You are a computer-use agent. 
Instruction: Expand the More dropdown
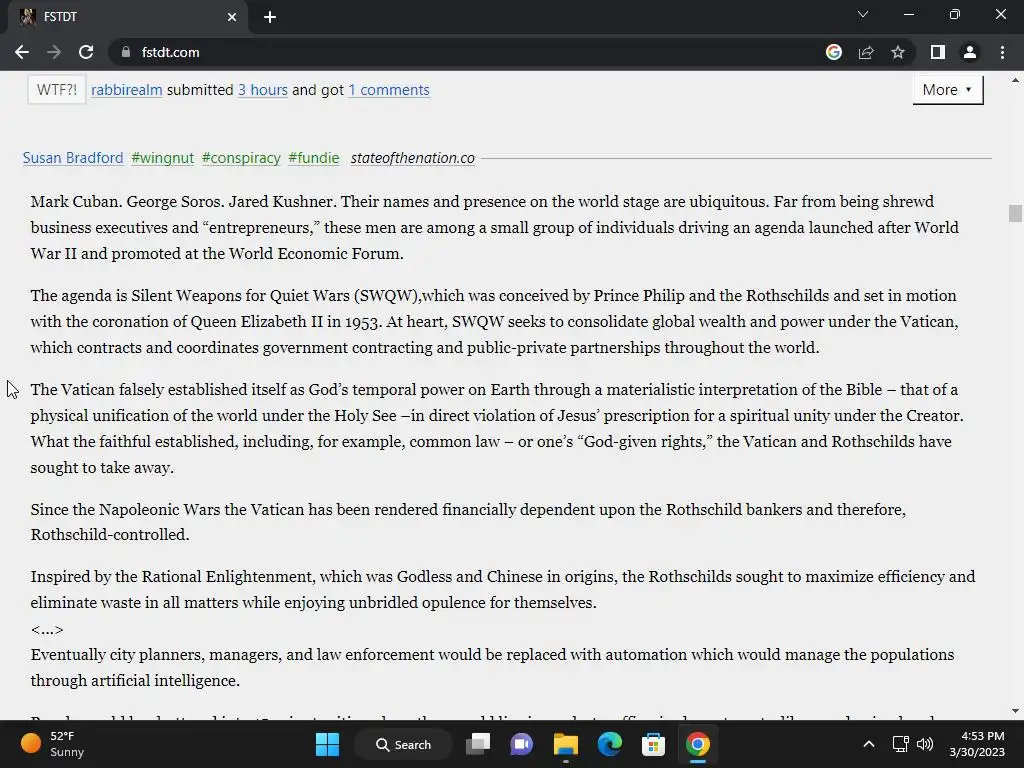(948, 90)
